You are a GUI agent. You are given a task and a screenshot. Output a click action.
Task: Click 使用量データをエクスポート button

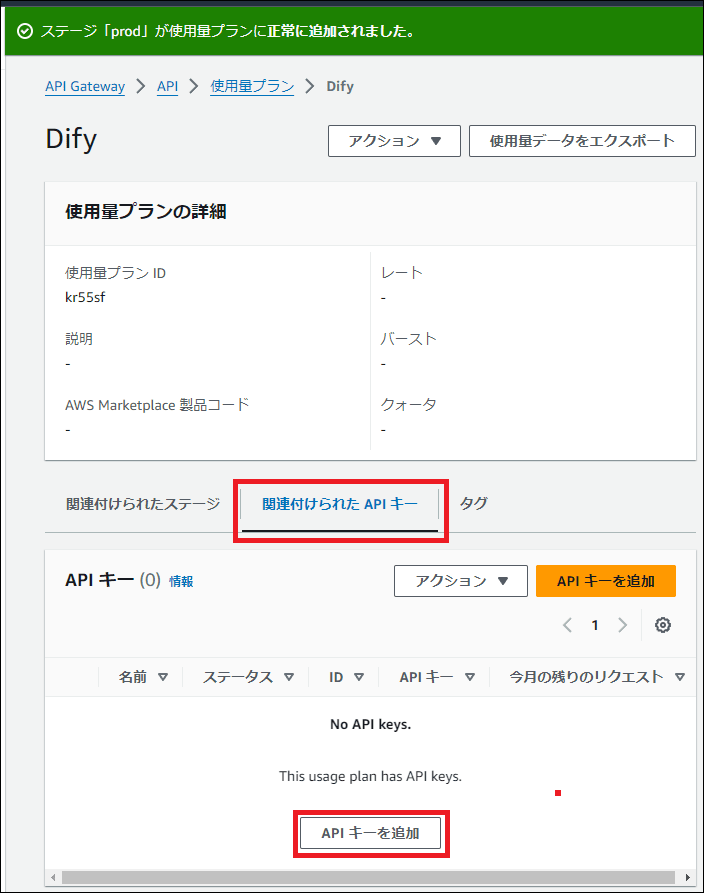pos(582,141)
